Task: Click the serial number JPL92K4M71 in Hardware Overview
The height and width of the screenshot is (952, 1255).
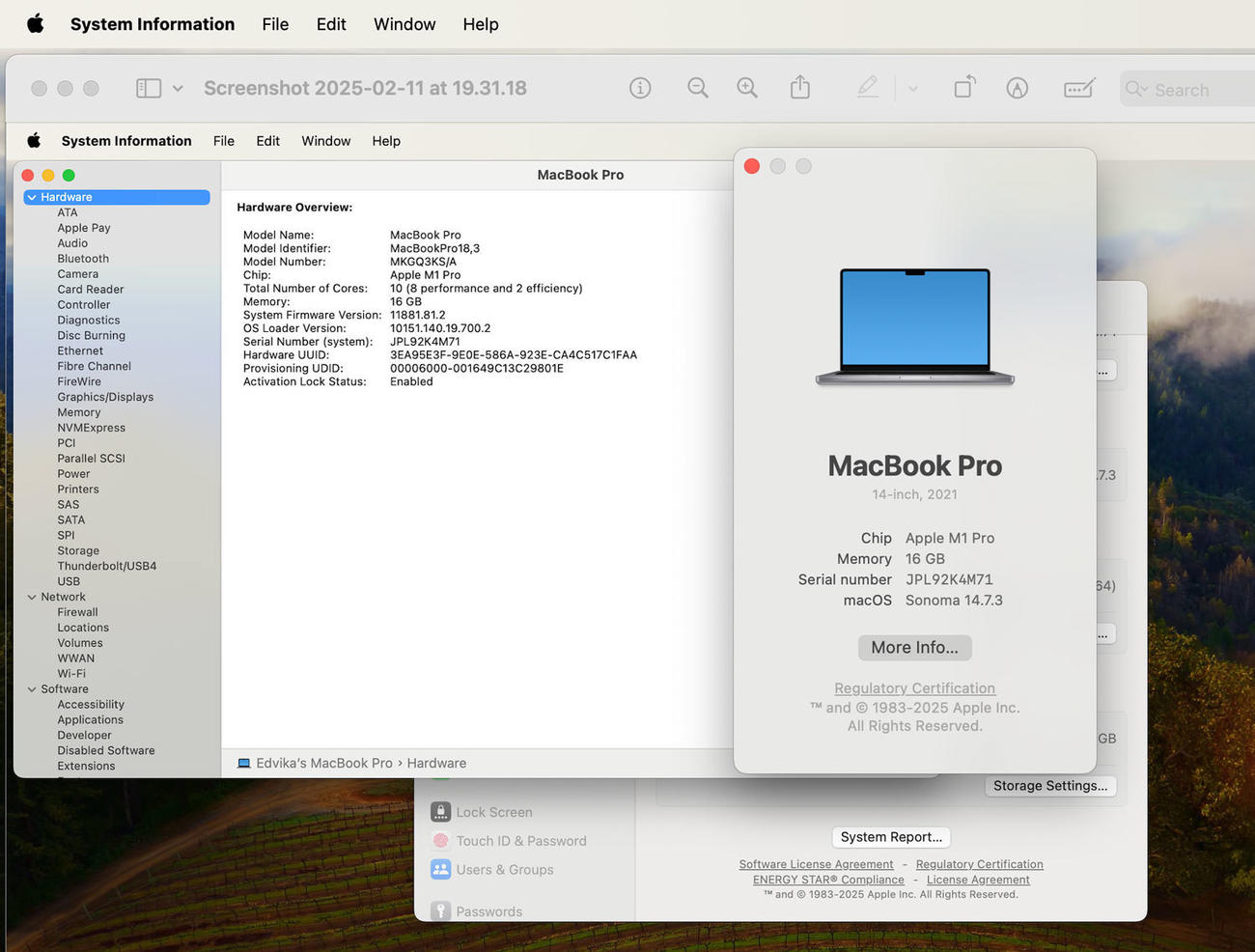Action: point(425,342)
